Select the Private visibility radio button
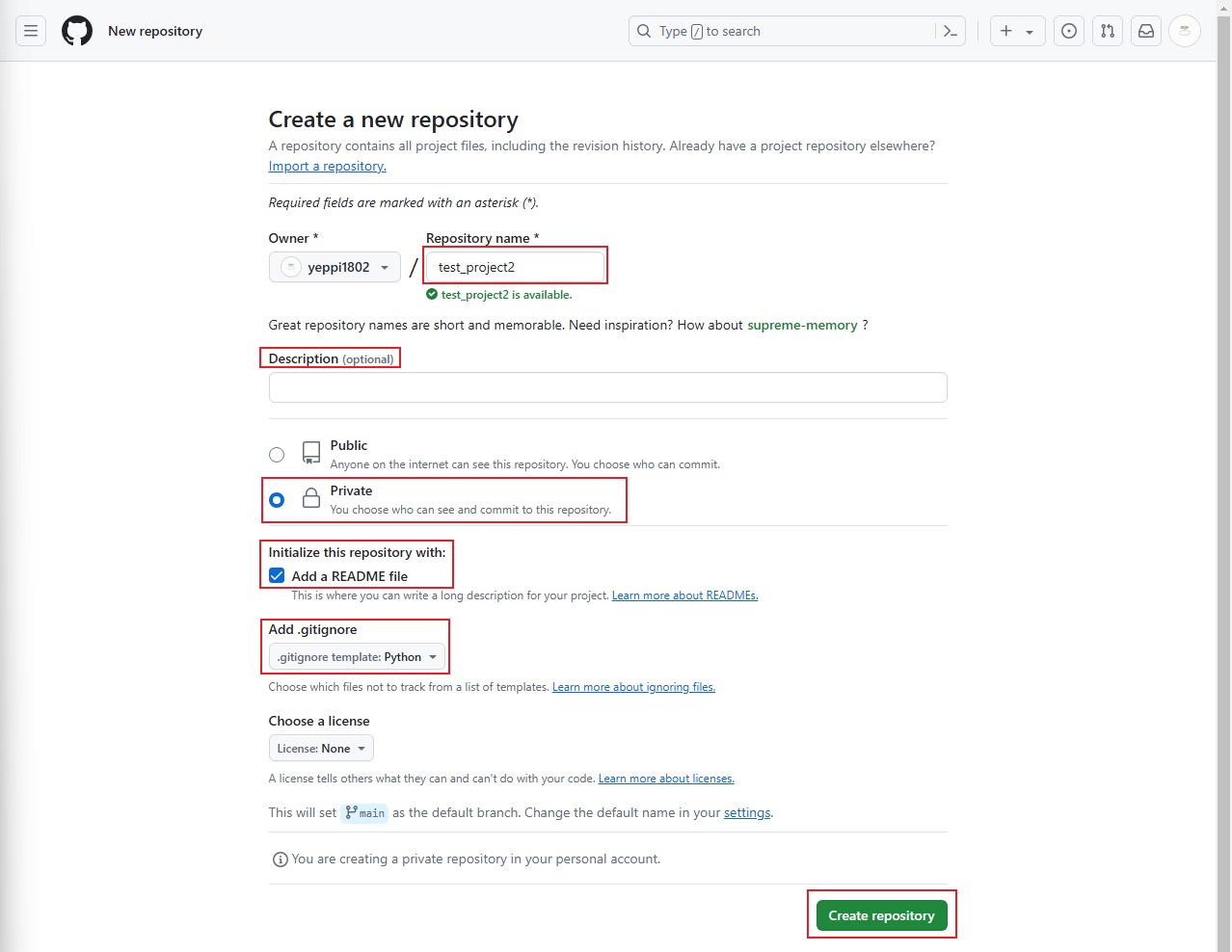This screenshot has height=952, width=1232. click(277, 500)
